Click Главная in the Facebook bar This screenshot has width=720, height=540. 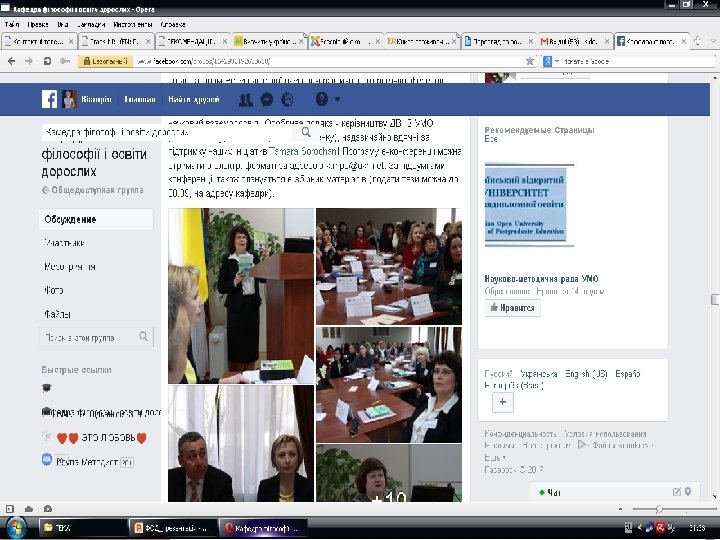[140, 99]
